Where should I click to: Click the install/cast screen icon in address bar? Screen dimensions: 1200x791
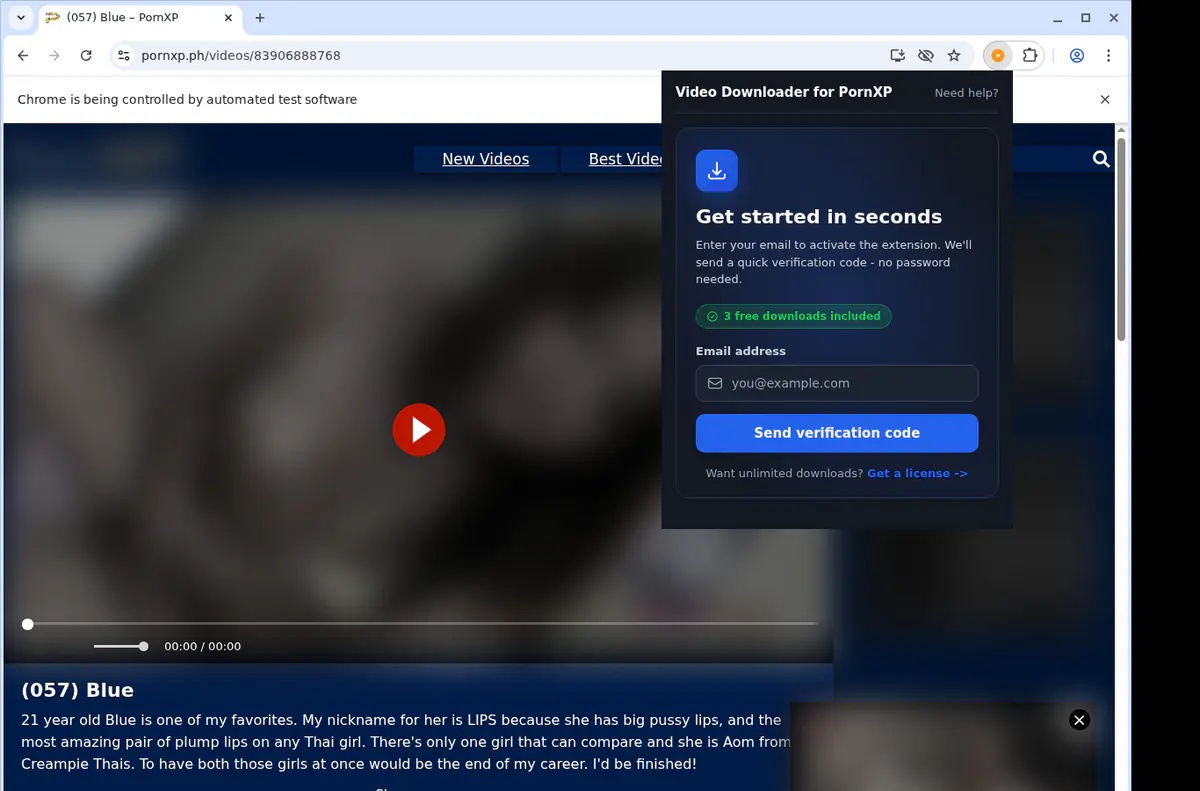click(x=897, y=56)
